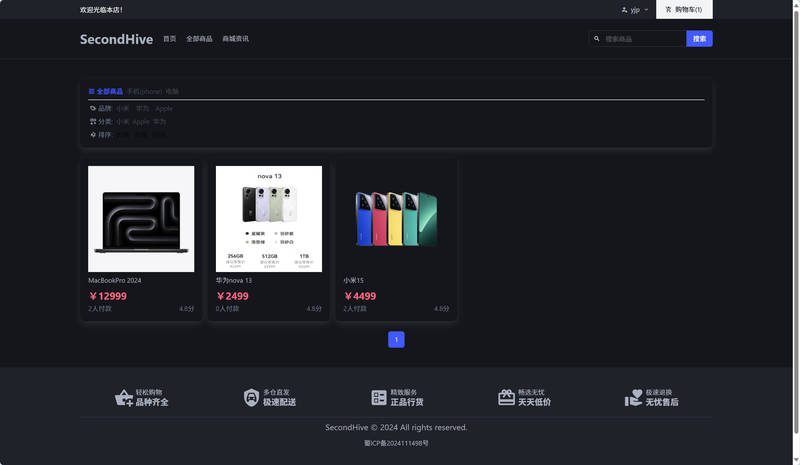Filter by Apple in the 品牌 row
The width and height of the screenshot is (800, 465).
[x=164, y=108]
